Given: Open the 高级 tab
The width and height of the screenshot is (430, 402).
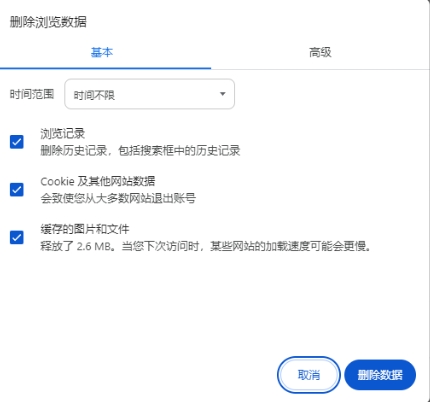Looking at the screenshot, I should [320, 52].
